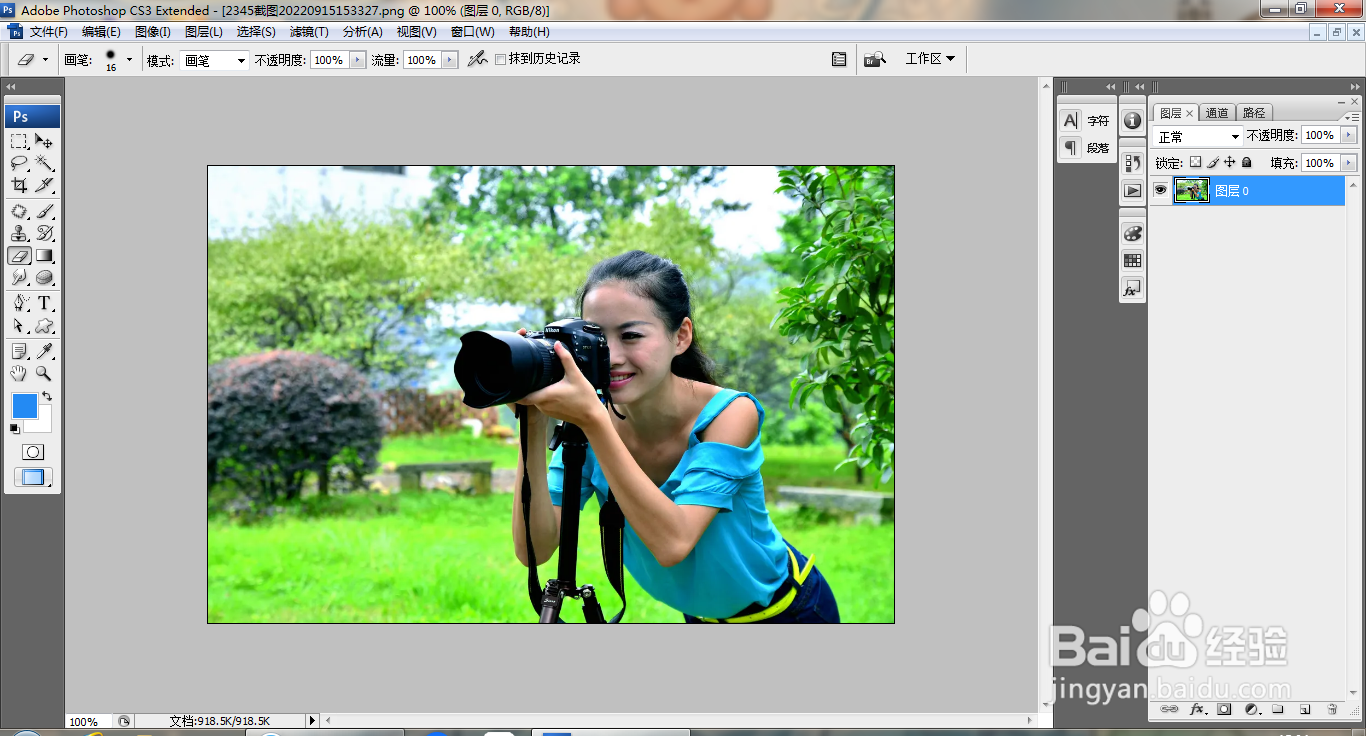Select the Eyedropper tool

45,351
